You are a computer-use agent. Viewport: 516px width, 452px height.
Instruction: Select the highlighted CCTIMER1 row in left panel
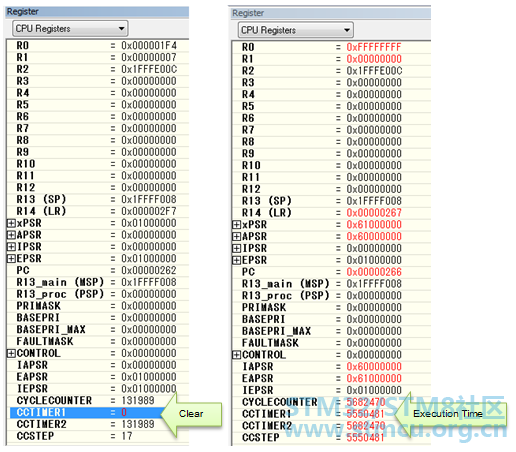click(88, 413)
